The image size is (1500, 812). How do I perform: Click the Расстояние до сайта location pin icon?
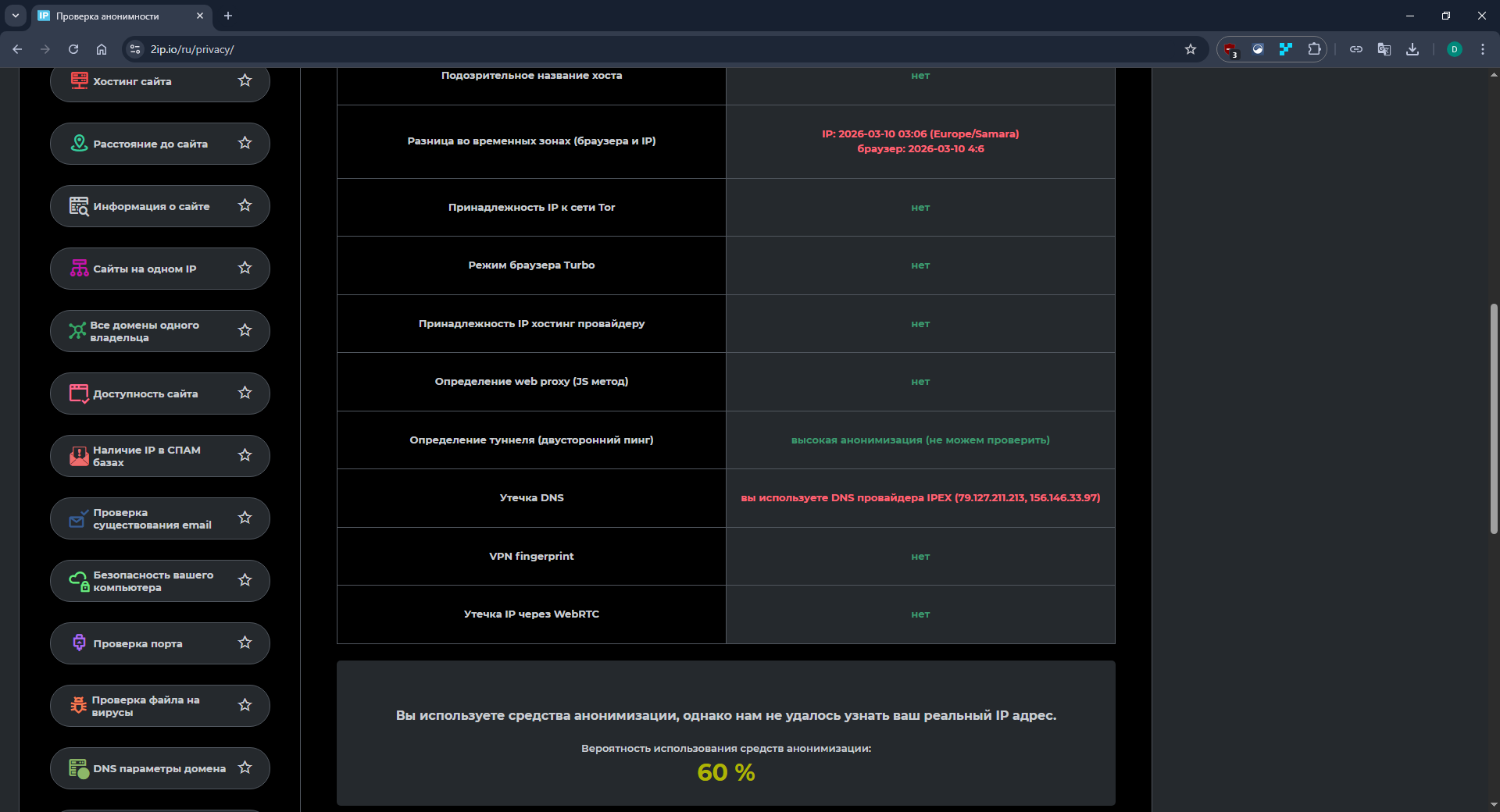coord(79,143)
